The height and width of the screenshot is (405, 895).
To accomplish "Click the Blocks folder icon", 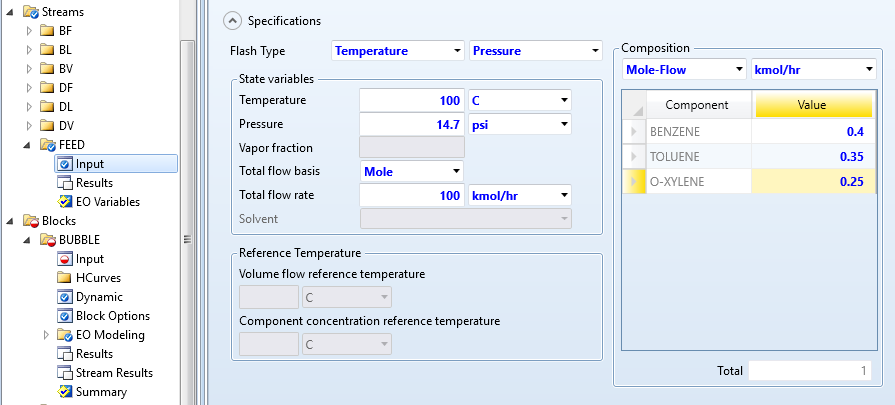I will point(31,221).
